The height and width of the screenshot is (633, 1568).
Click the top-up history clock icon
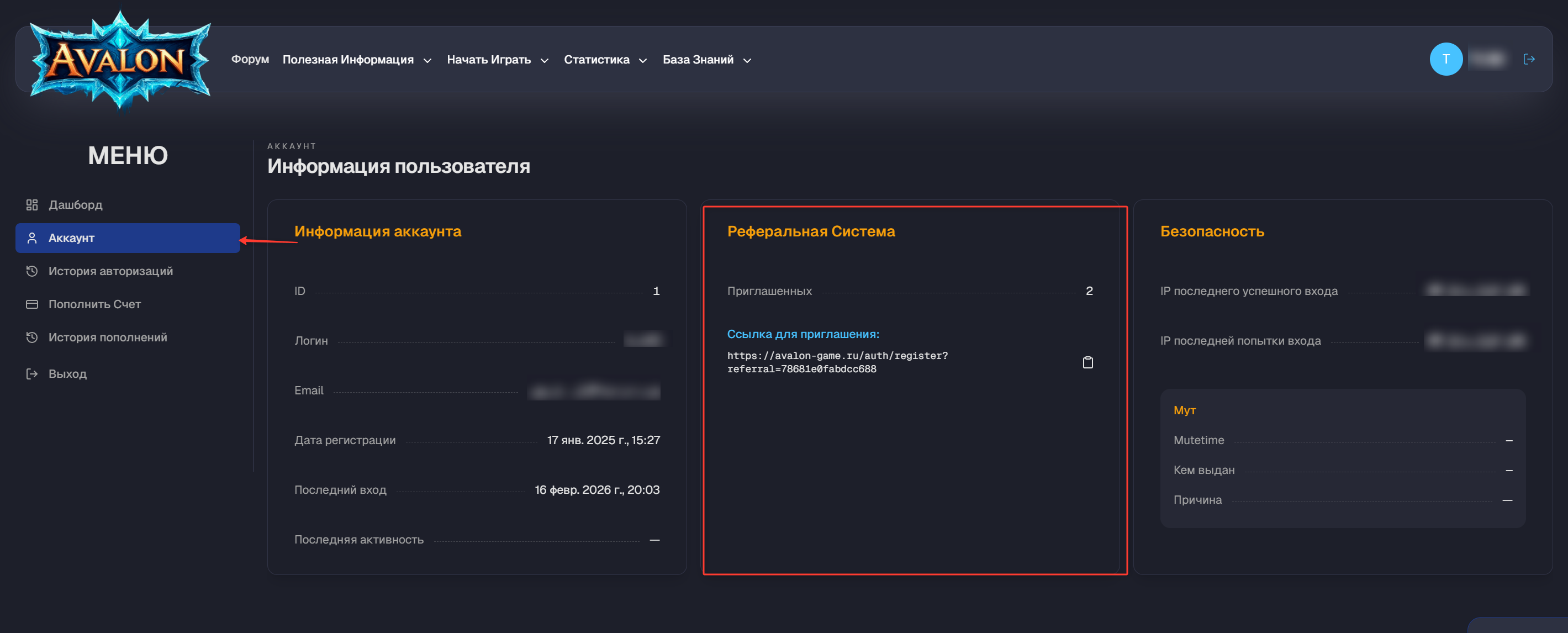coord(31,337)
